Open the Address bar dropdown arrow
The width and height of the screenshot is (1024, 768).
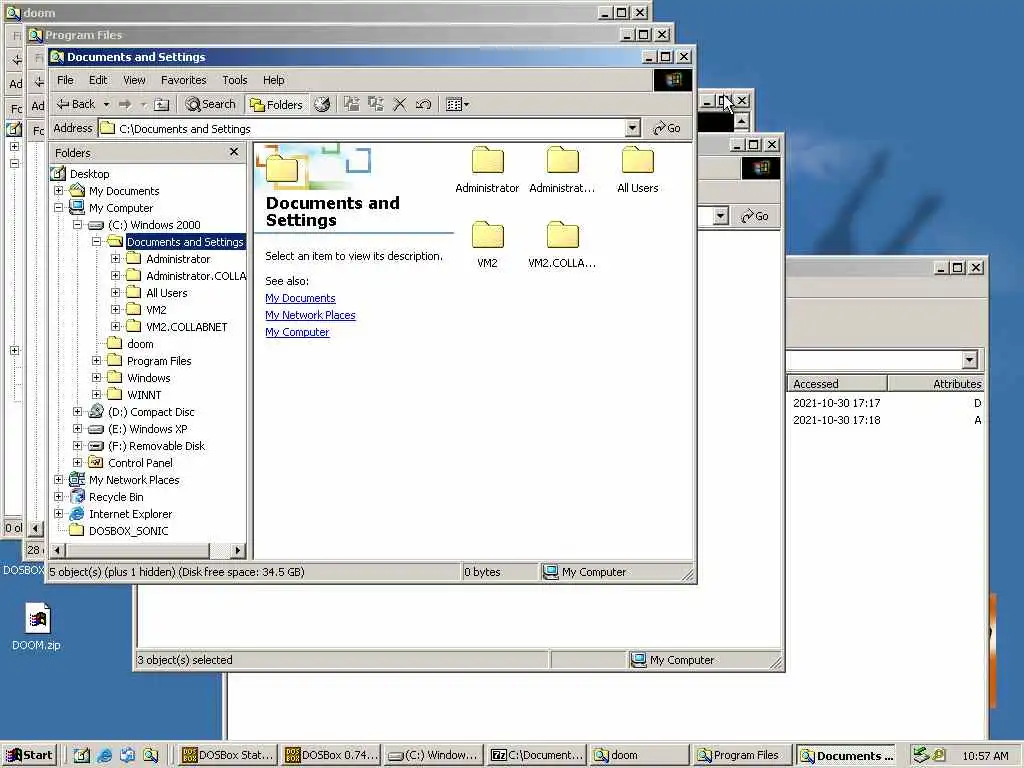(632, 128)
